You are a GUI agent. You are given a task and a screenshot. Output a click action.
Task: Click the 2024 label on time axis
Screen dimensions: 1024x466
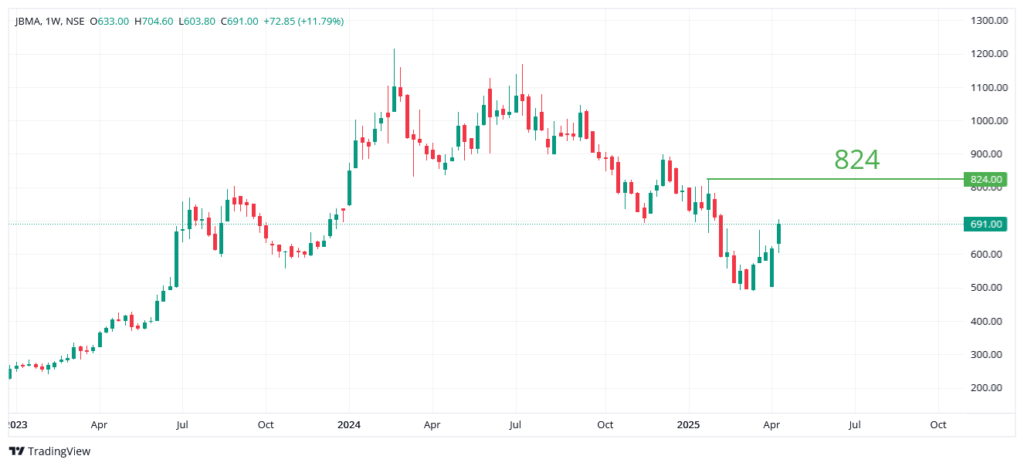click(x=348, y=423)
